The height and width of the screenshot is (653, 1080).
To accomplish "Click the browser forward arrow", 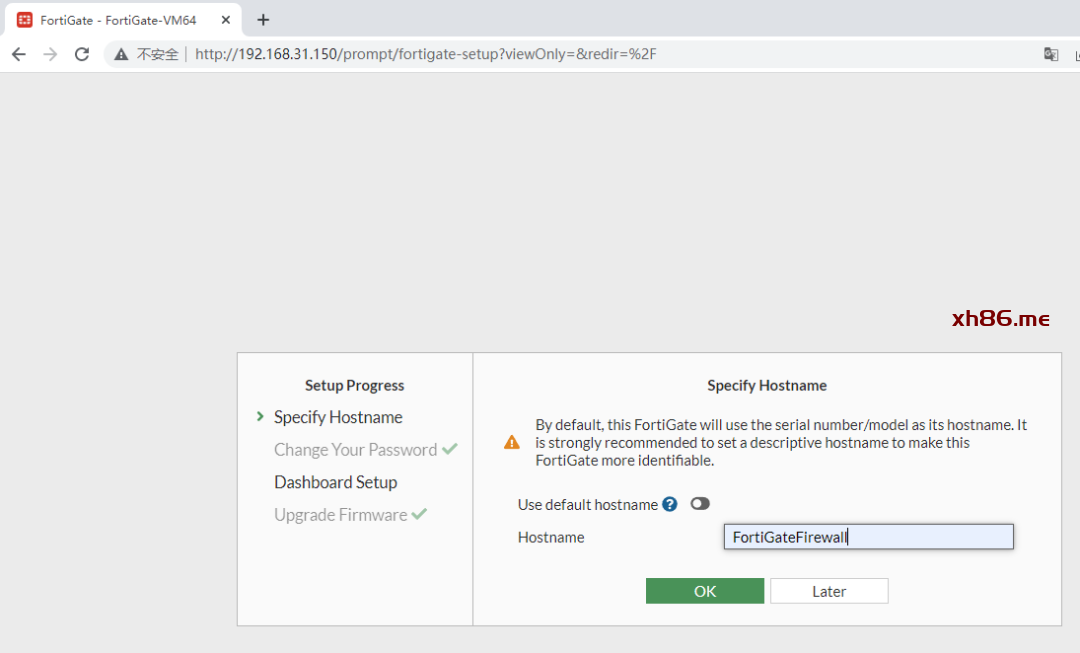I will click(50, 54).
